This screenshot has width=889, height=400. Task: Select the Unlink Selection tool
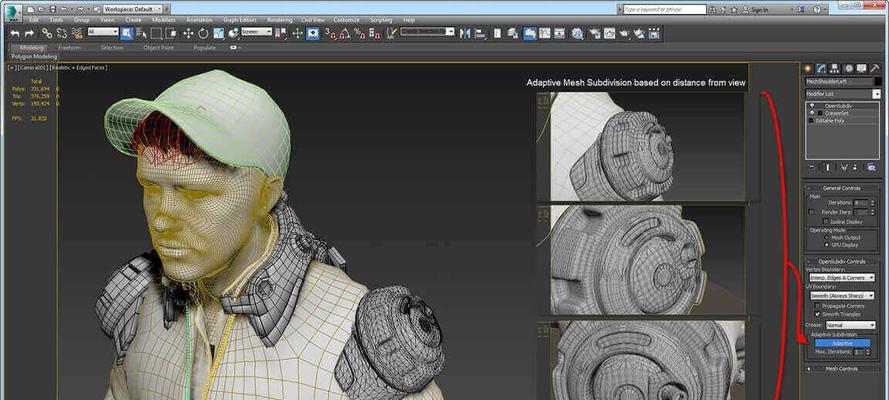tap(62, 33)
